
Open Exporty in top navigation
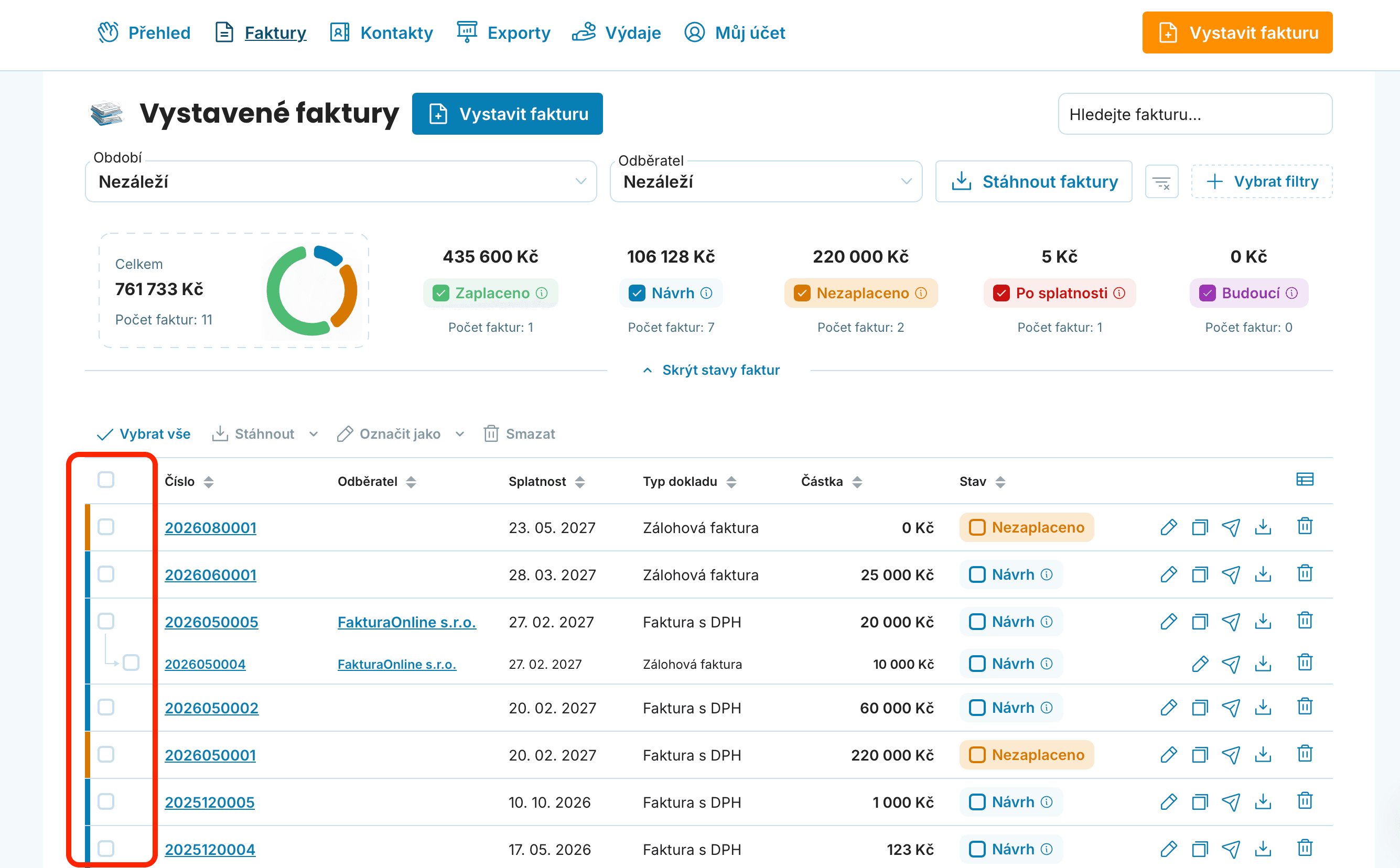(x=503, y=32)
